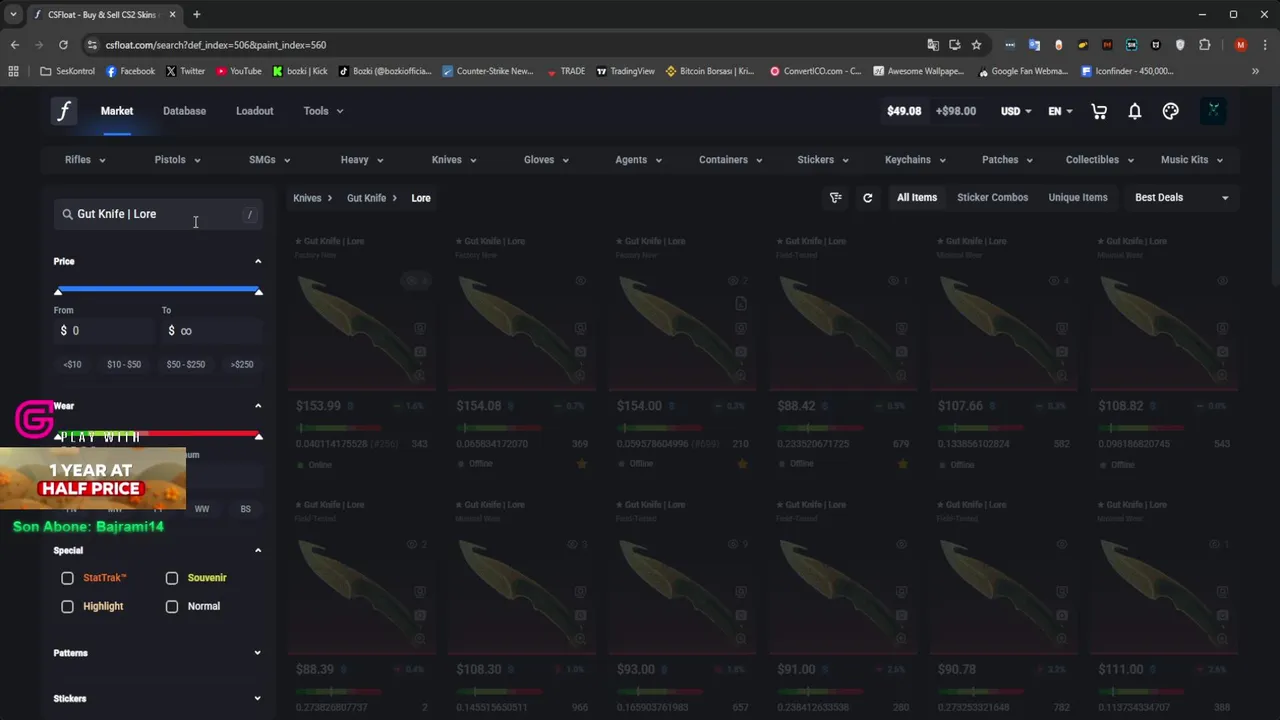
Task: Click the price slider right handle
Action: point(258,290)
